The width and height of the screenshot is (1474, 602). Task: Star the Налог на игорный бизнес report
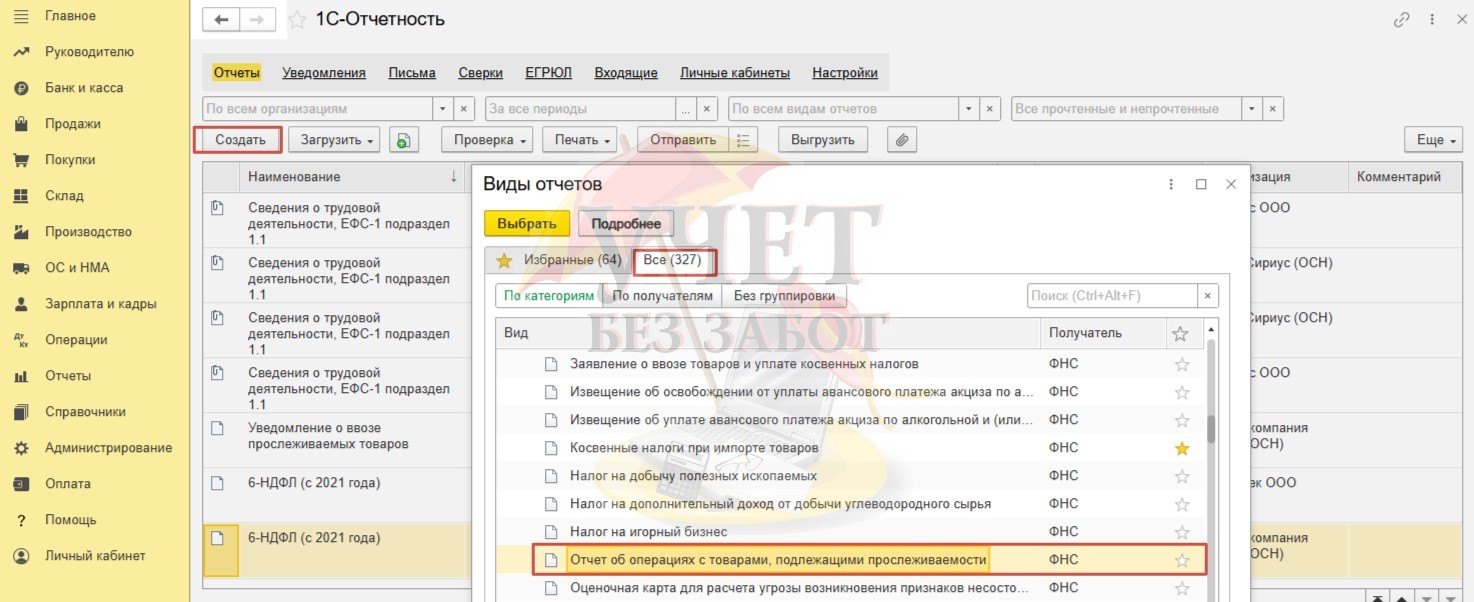(x=1182, y=532)
